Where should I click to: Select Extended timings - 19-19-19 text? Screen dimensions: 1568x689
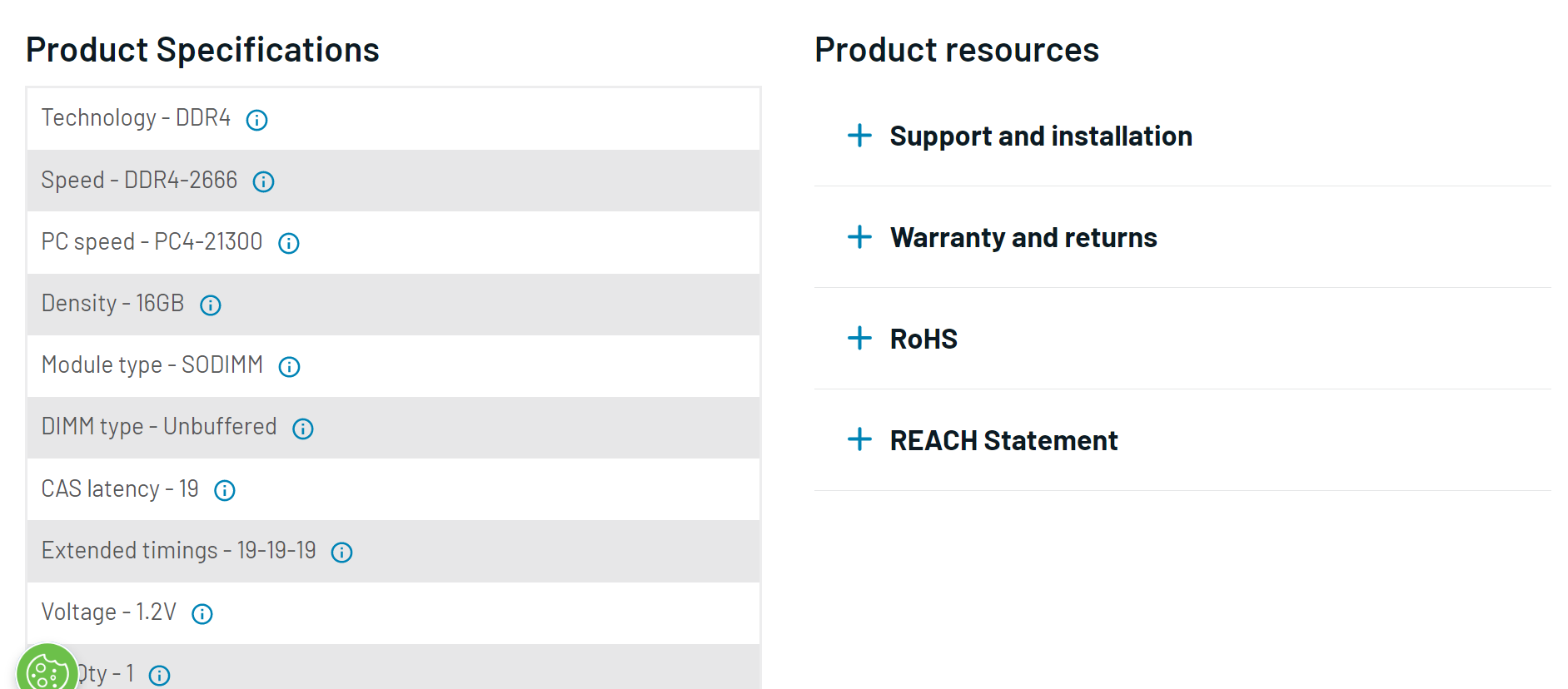click(179, 550)
